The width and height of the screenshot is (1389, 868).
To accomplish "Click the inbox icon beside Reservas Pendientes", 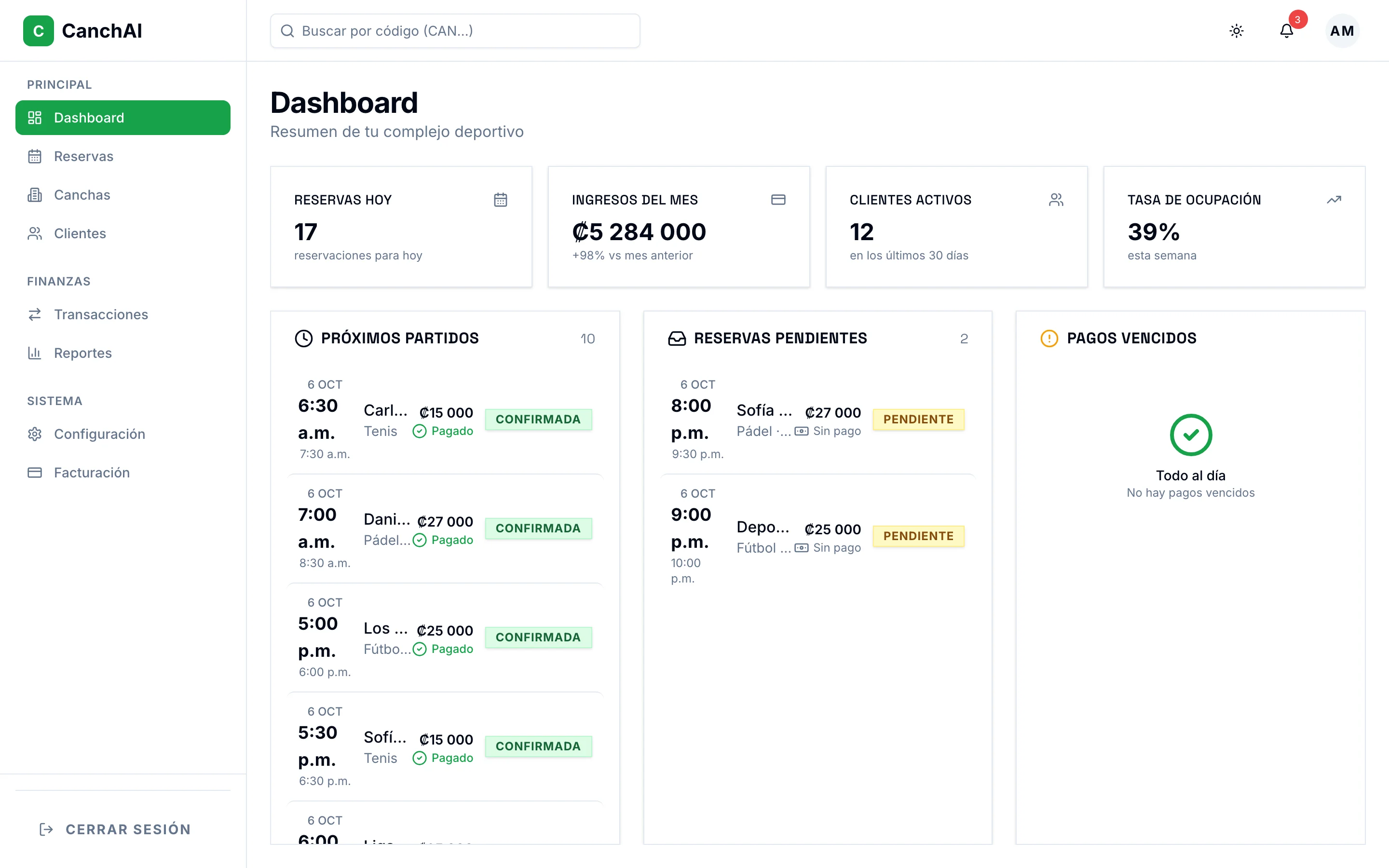I will (x=677, y=339).
